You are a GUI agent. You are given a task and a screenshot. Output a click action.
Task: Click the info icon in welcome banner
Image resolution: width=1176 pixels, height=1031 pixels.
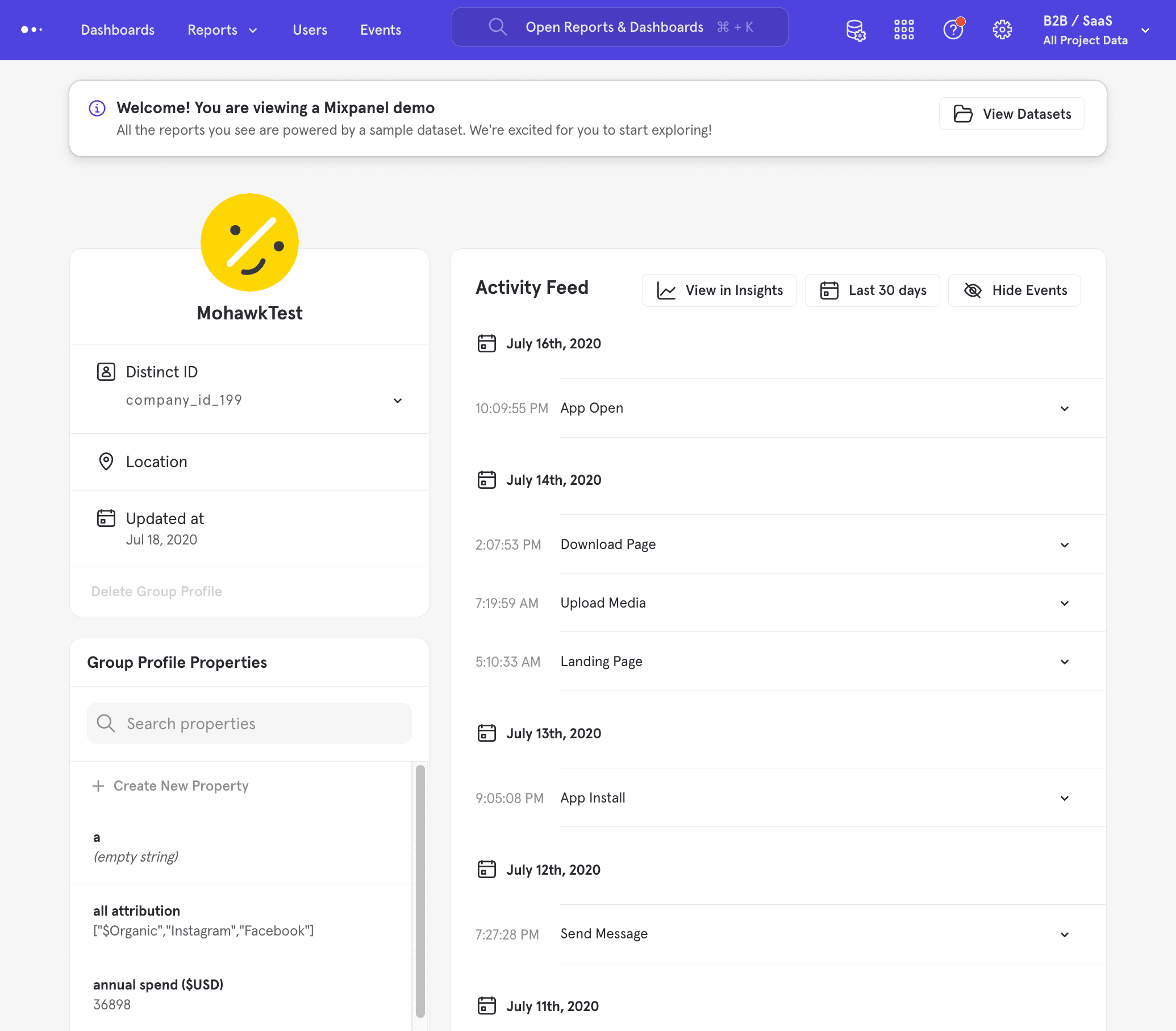[97, 108]
